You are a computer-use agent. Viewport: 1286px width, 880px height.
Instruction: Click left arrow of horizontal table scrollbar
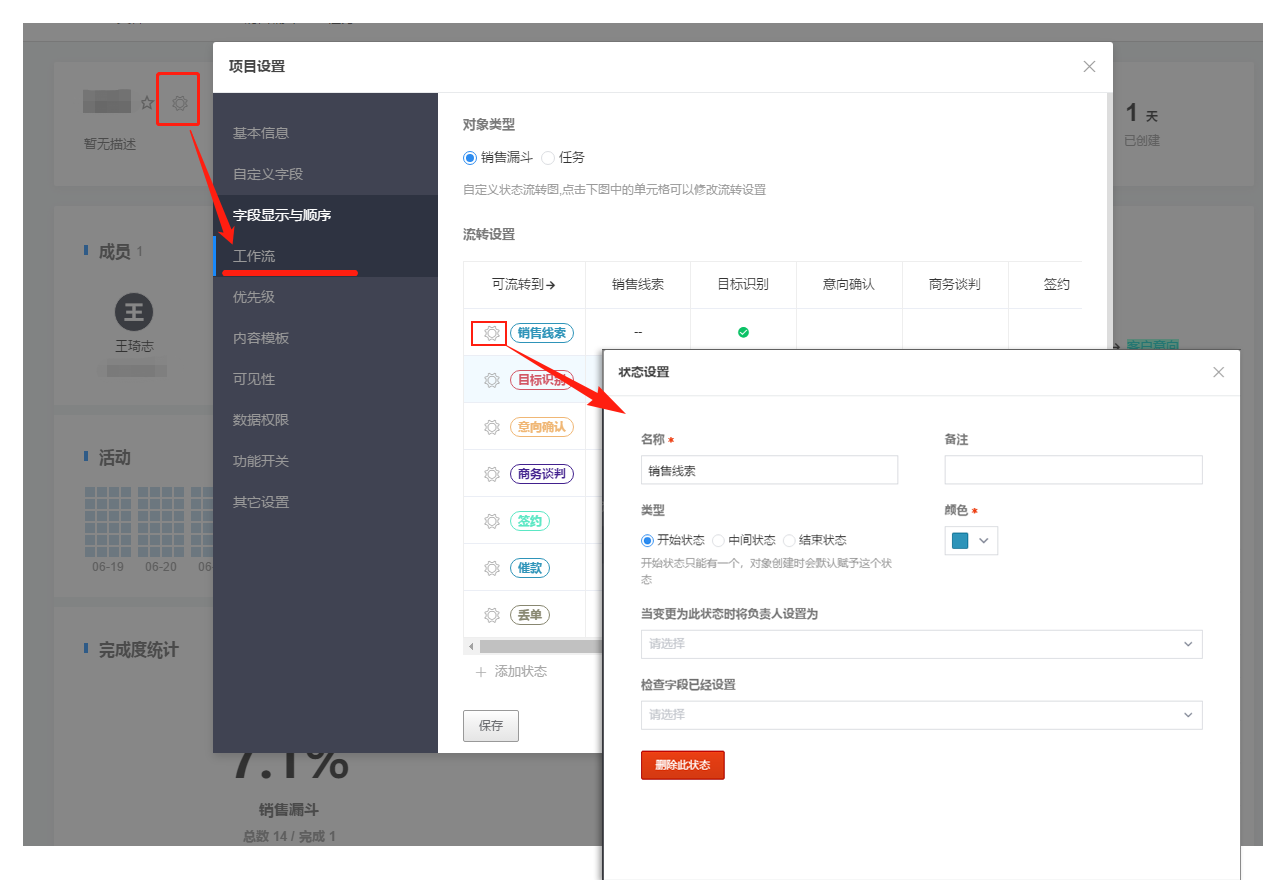coord(471,647)
